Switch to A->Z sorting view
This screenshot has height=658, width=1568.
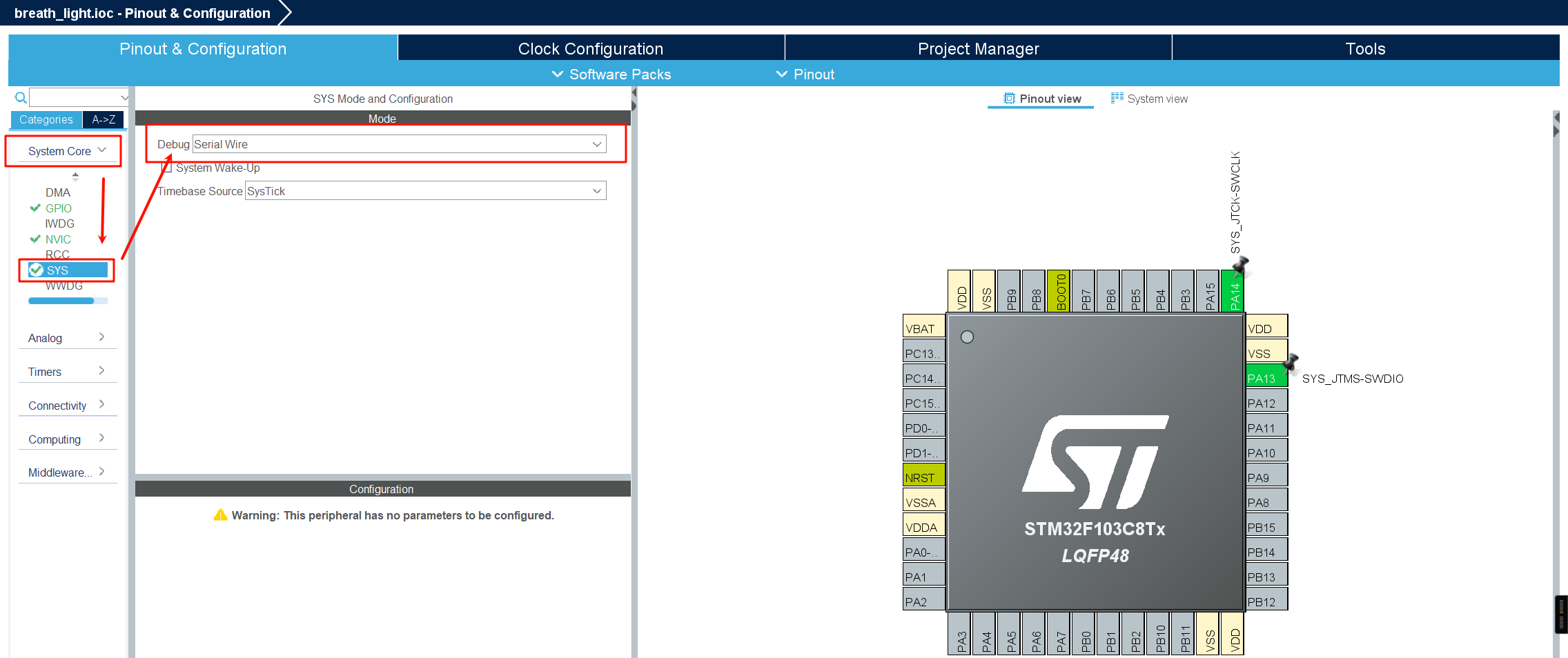coord(104,119)
